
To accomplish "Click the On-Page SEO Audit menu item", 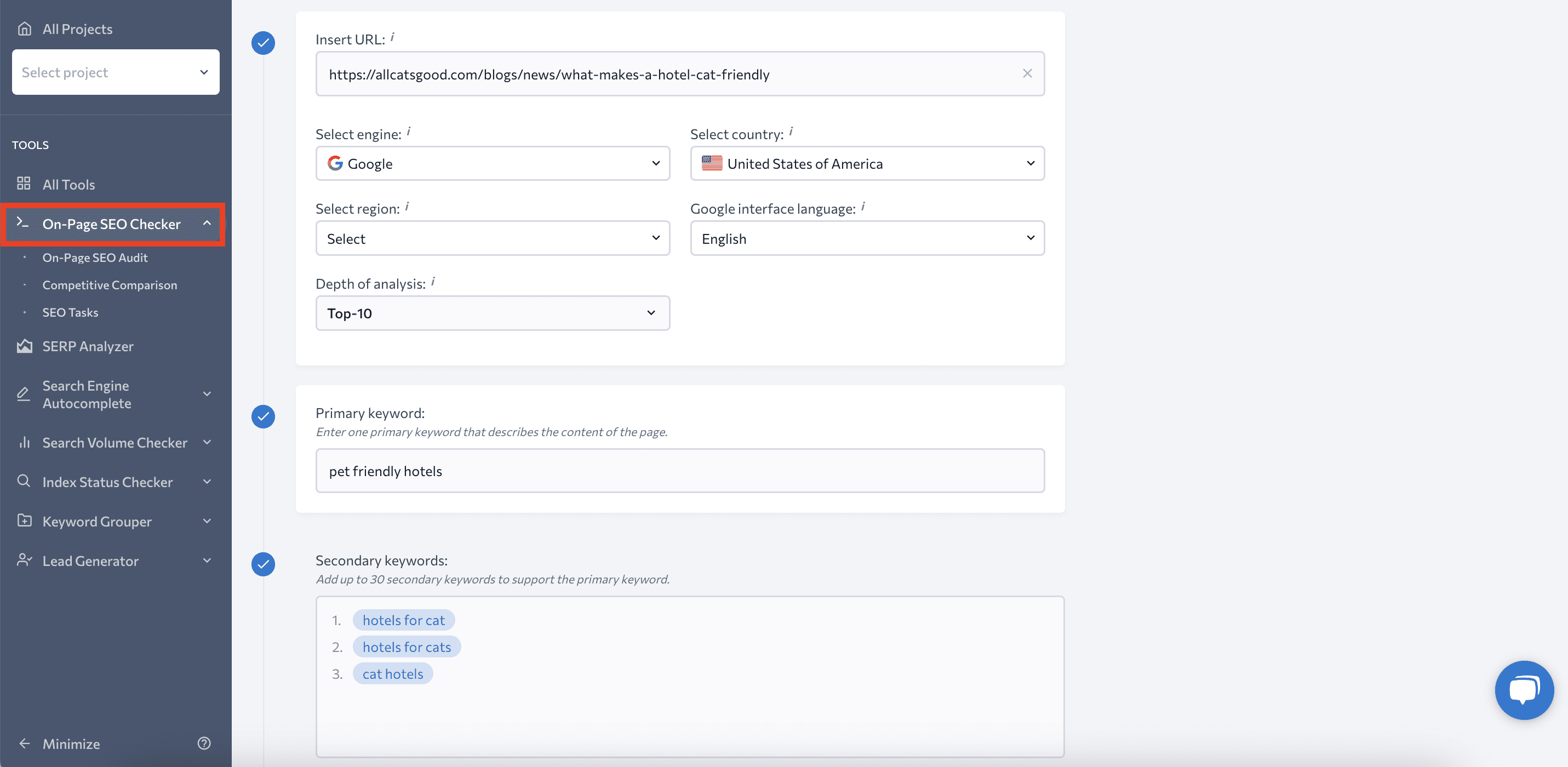I will (x=94, y=257).
